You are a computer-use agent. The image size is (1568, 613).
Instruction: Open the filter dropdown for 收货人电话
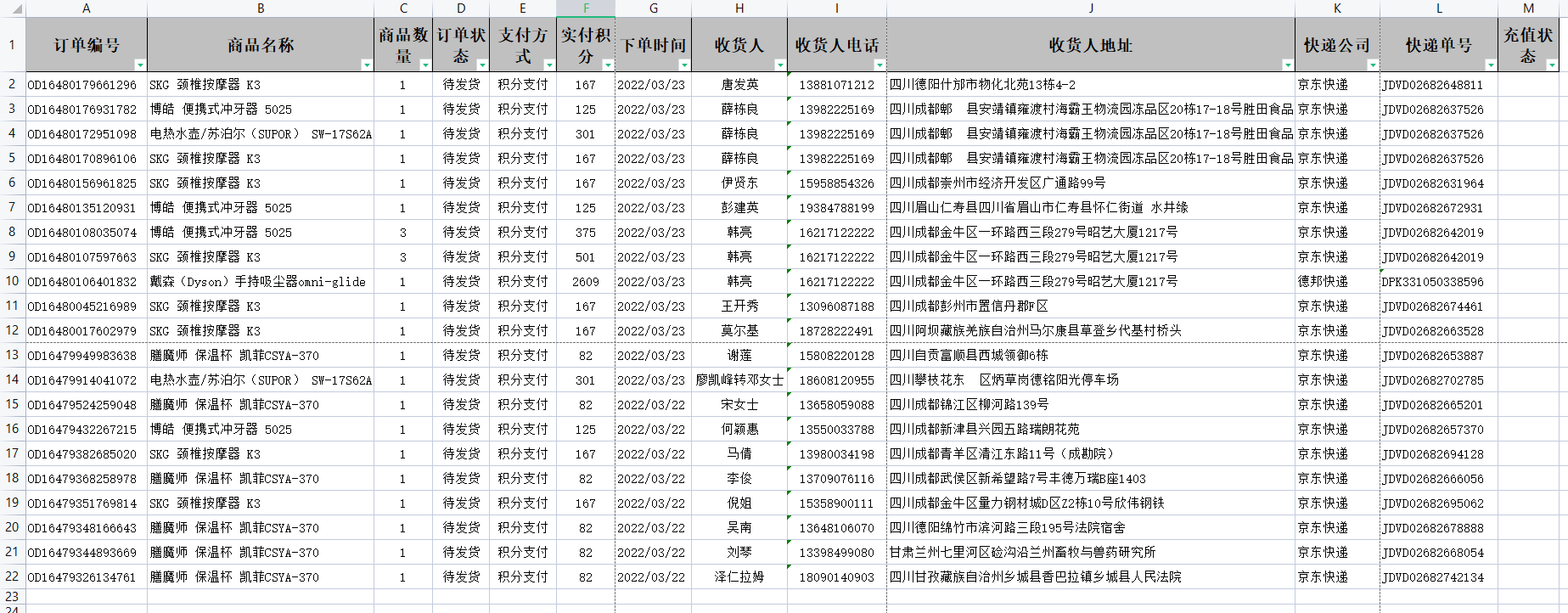(x=880, y=65)
